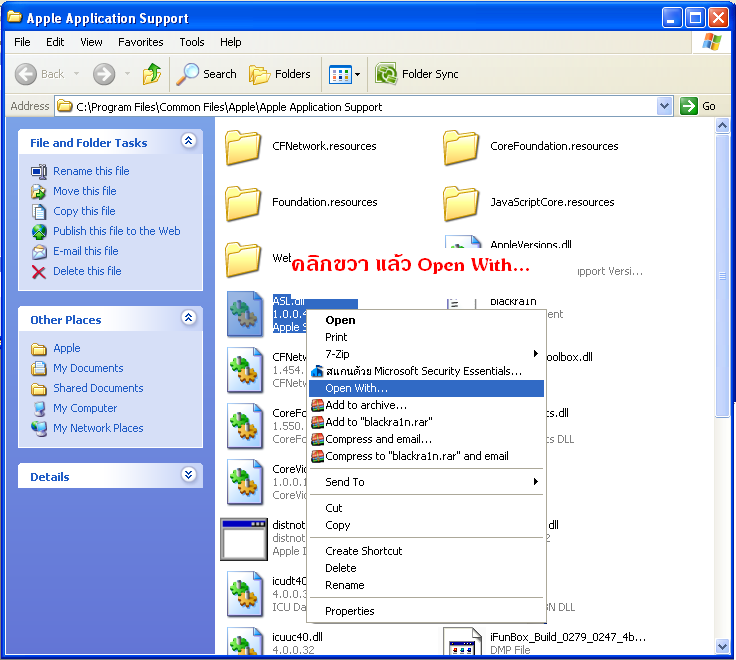The width and height of the screenshot is (736, 660).
Task: Open the Tools menu
Action: pyautogui.click(x=192, y=42)
